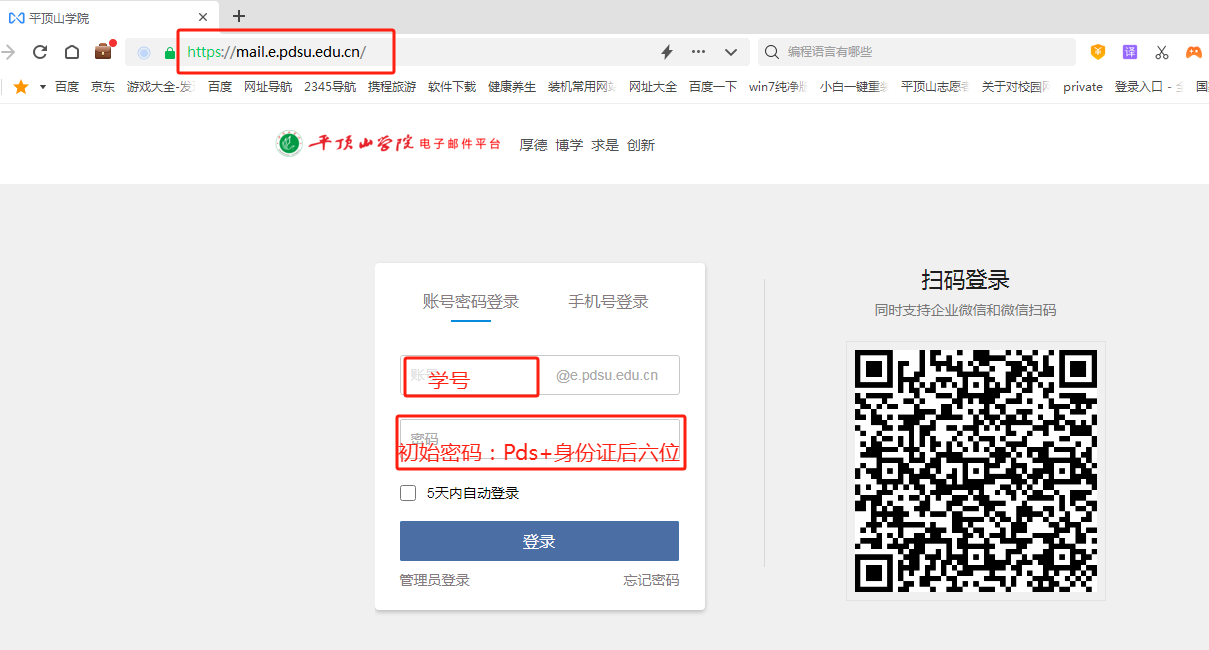The image size is (1209, 650).
Task: Click the 忘记密码 link
Action: click(x=651, y=581)
